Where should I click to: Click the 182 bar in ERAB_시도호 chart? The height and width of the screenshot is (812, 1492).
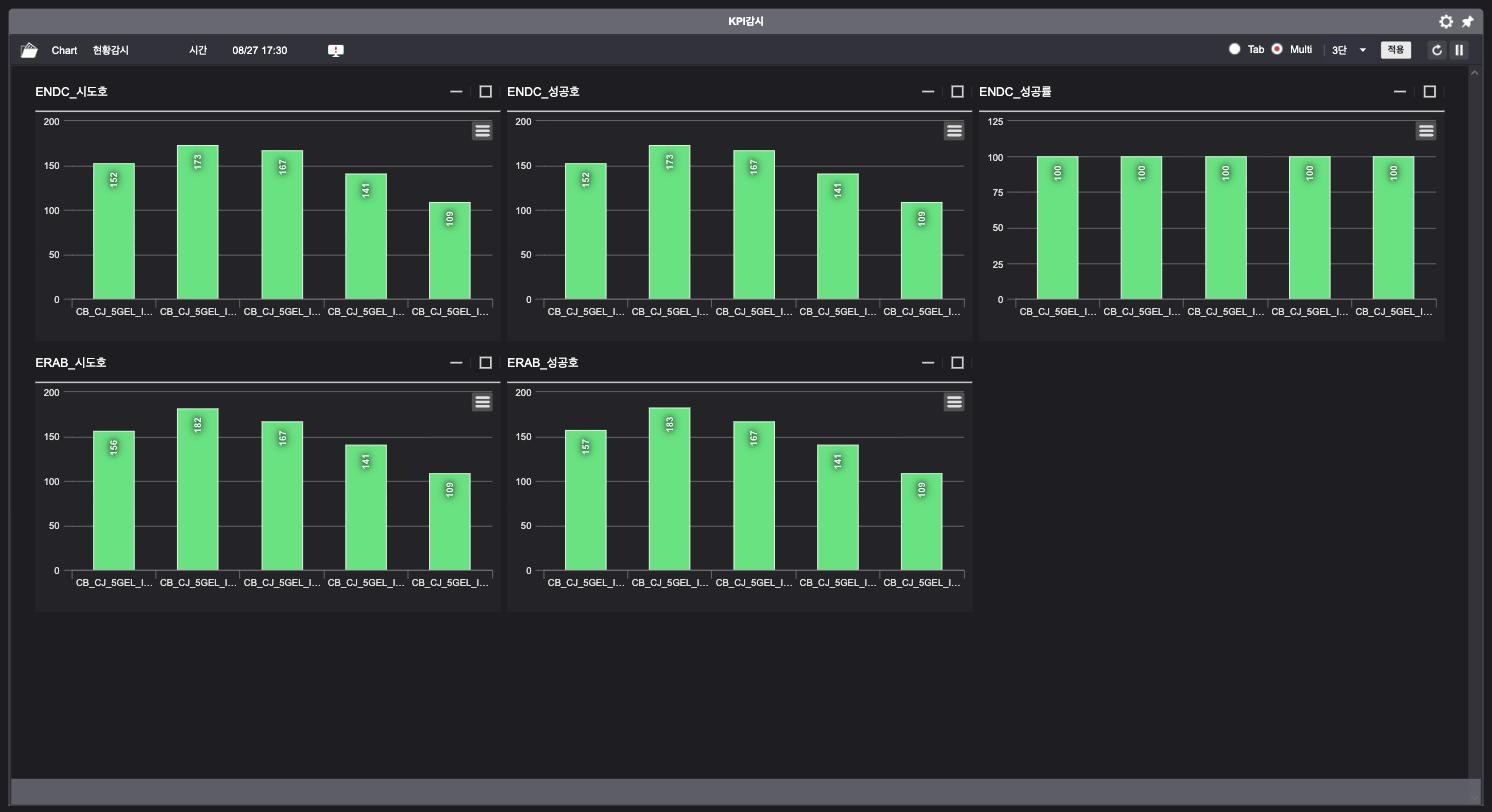tap(198, 489)
